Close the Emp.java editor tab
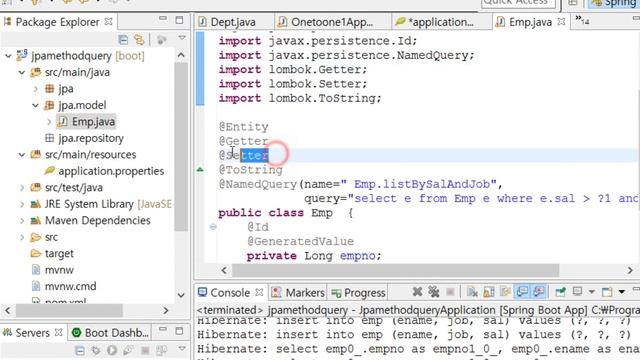Image resolution: width=640 pixels, height=360 pixels. coord(562,21)
